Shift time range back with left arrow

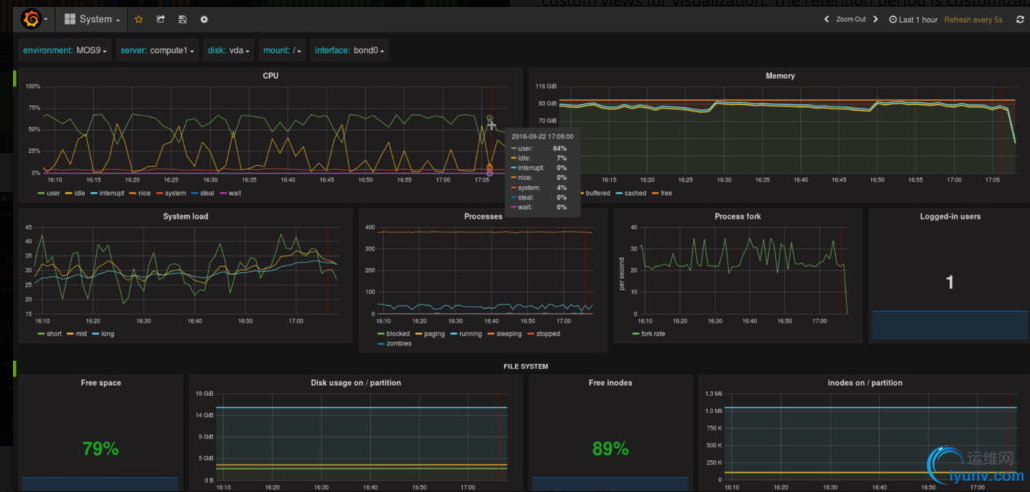tap(825, 19)
